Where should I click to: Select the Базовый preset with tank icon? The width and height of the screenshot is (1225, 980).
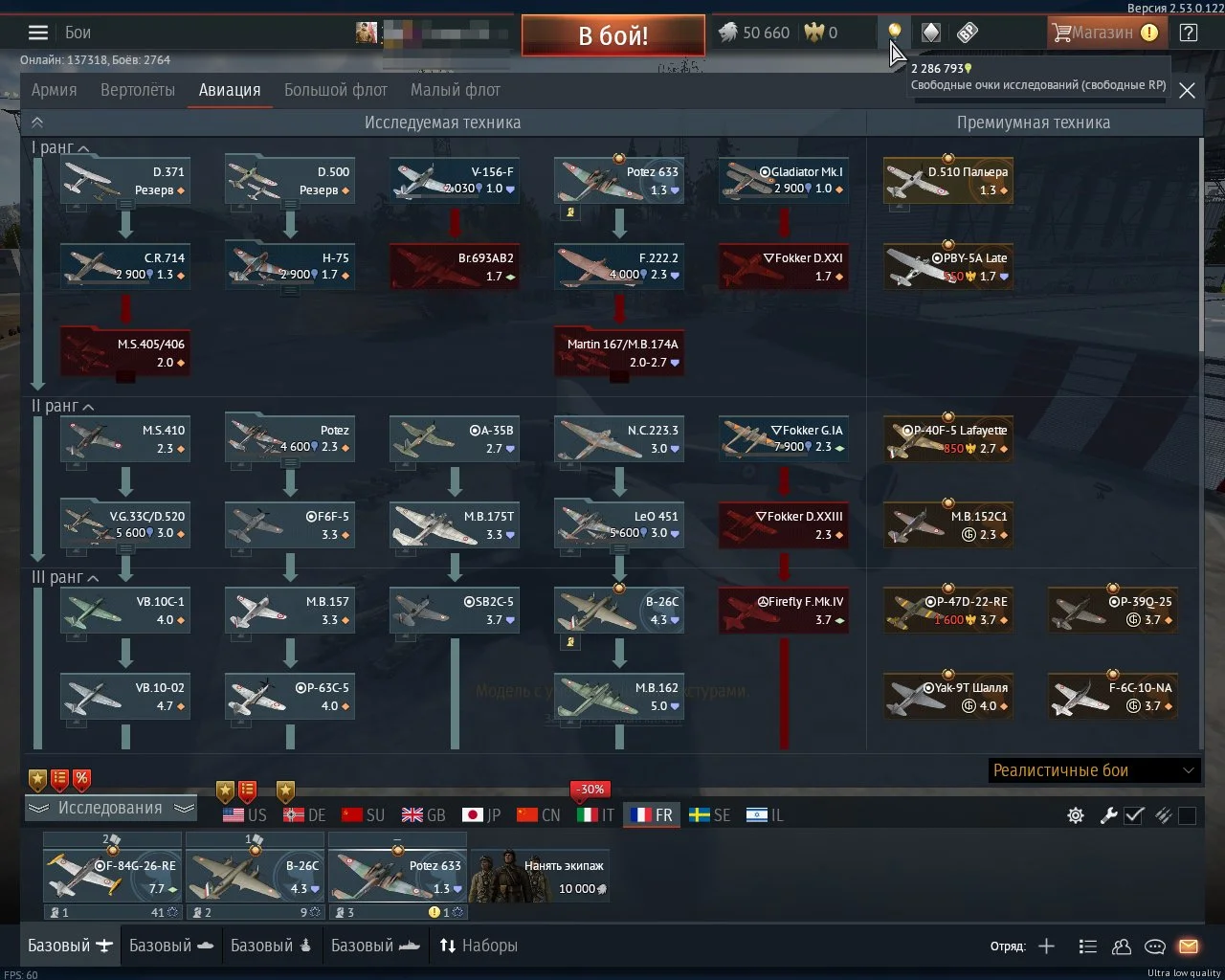click(171, 946)
